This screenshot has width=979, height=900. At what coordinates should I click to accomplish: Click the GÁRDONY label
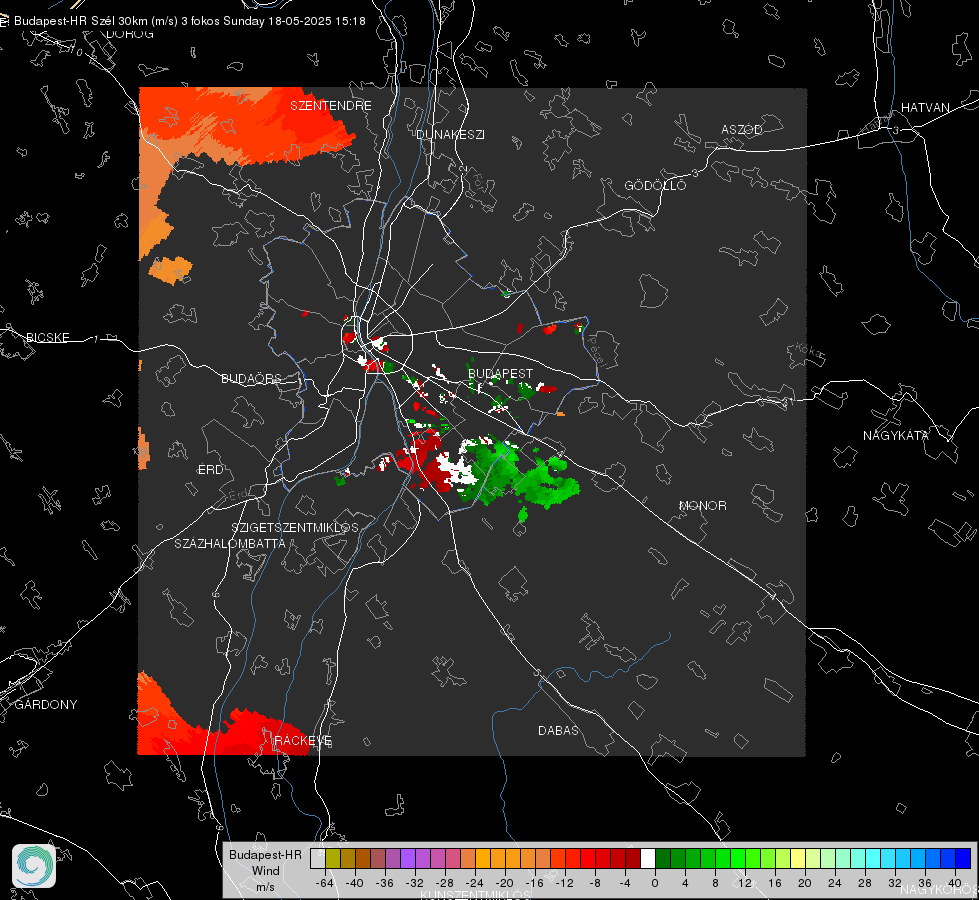(46, 705)
